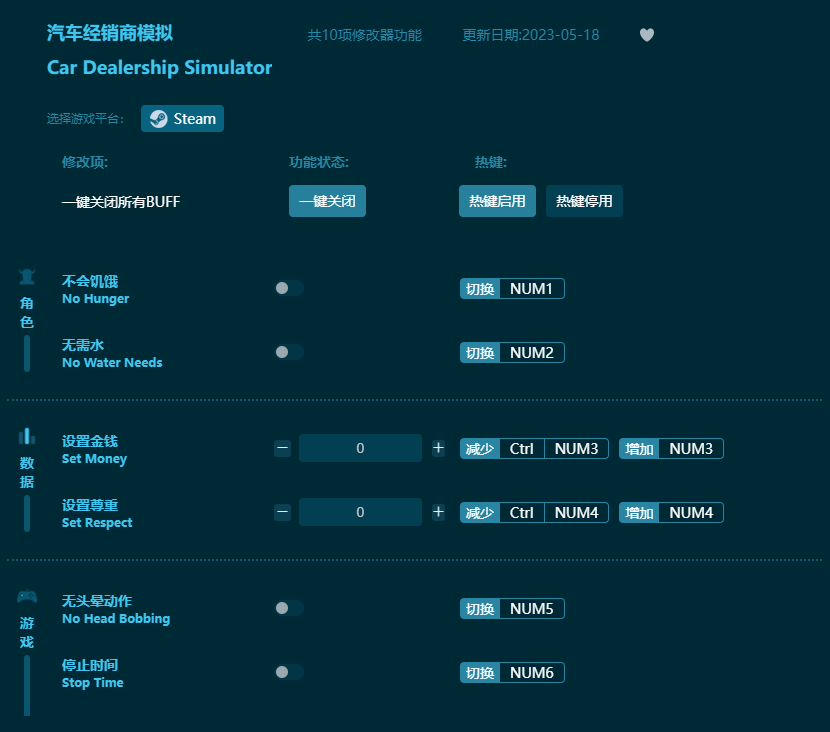Viewport: 830px width, 732px height.
Task: Click the heart favorite icon
Action: pyautogui.click(x=646, y=34)
